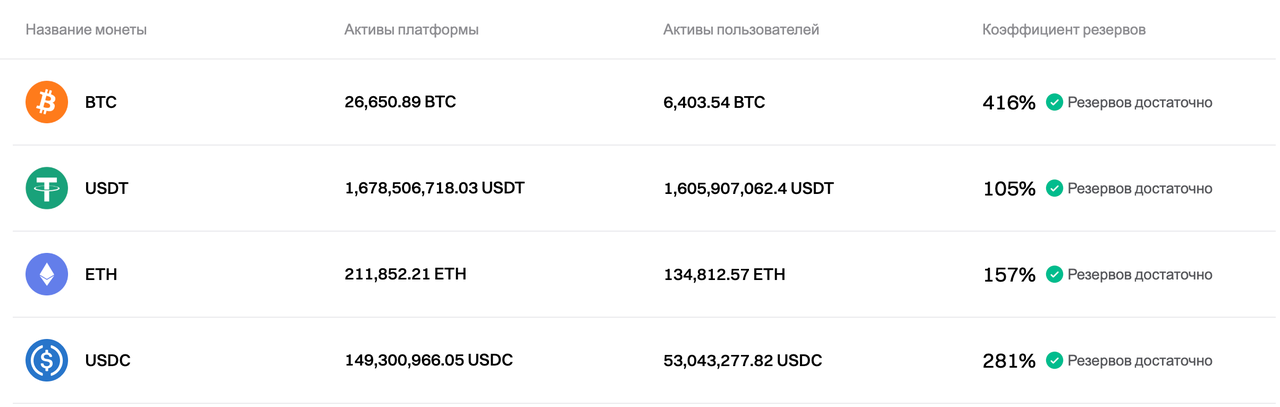This screenshot has height=407, width=1280.
Task: Select platform assets value 26,650.89 BTC
Action: click(400, 102)
